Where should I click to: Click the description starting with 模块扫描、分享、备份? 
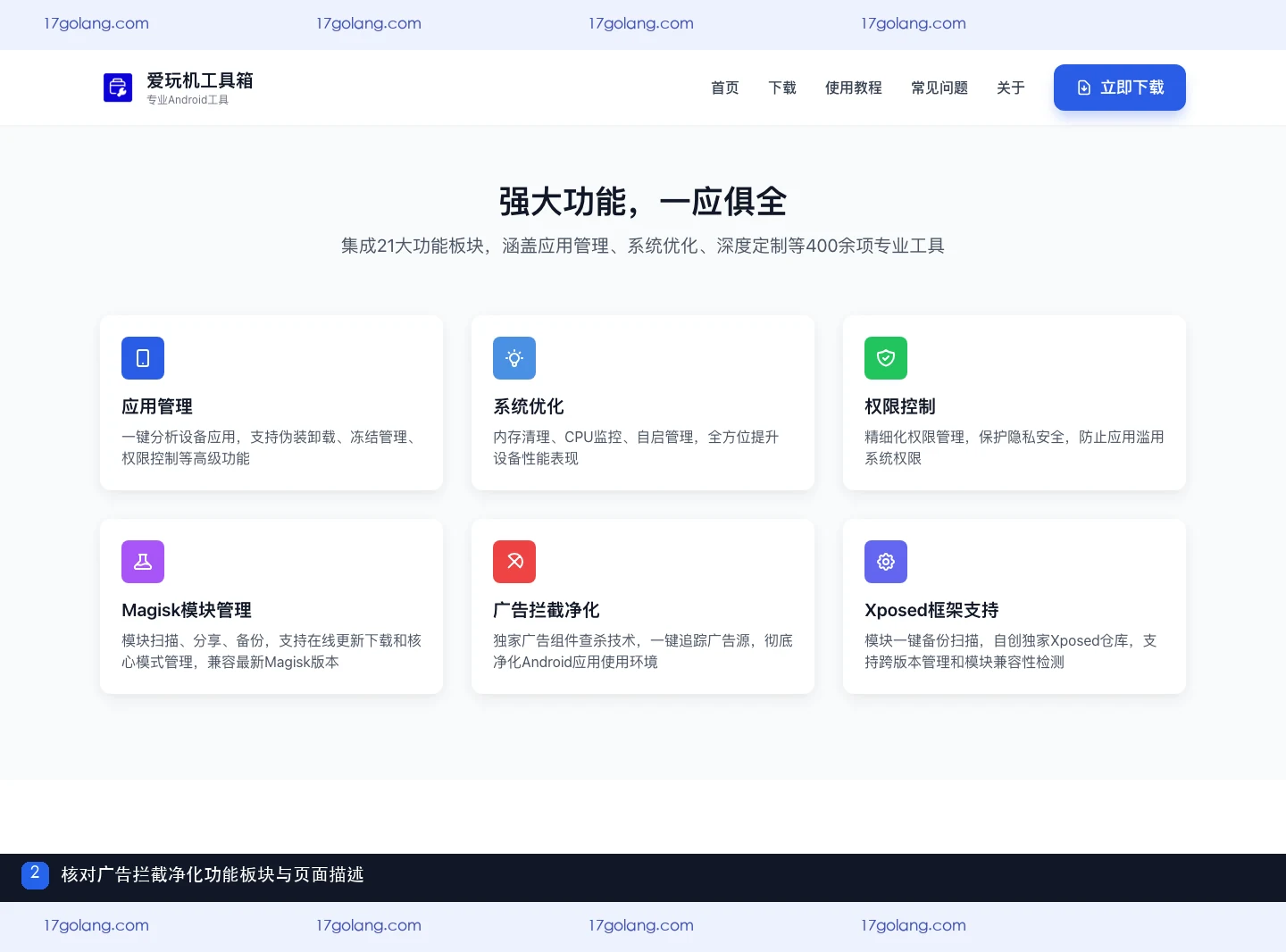[271, 651]
